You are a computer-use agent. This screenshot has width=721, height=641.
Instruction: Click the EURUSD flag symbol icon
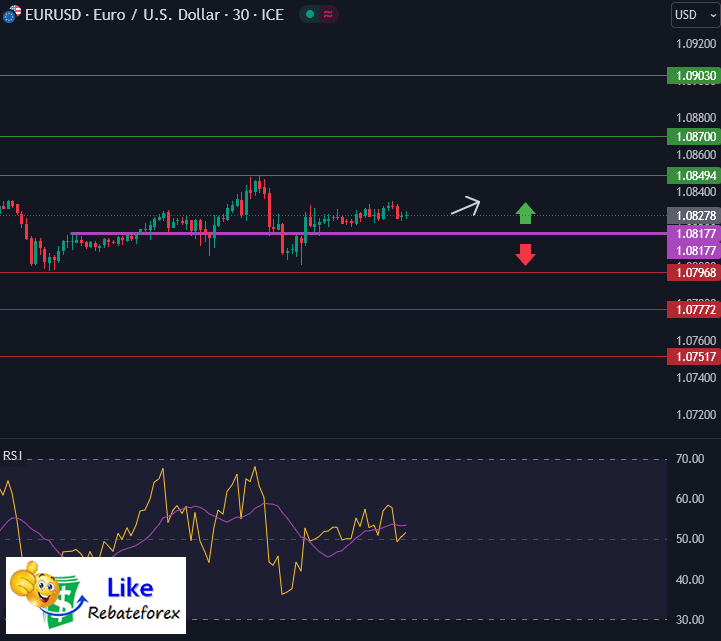tap(11, 14)
